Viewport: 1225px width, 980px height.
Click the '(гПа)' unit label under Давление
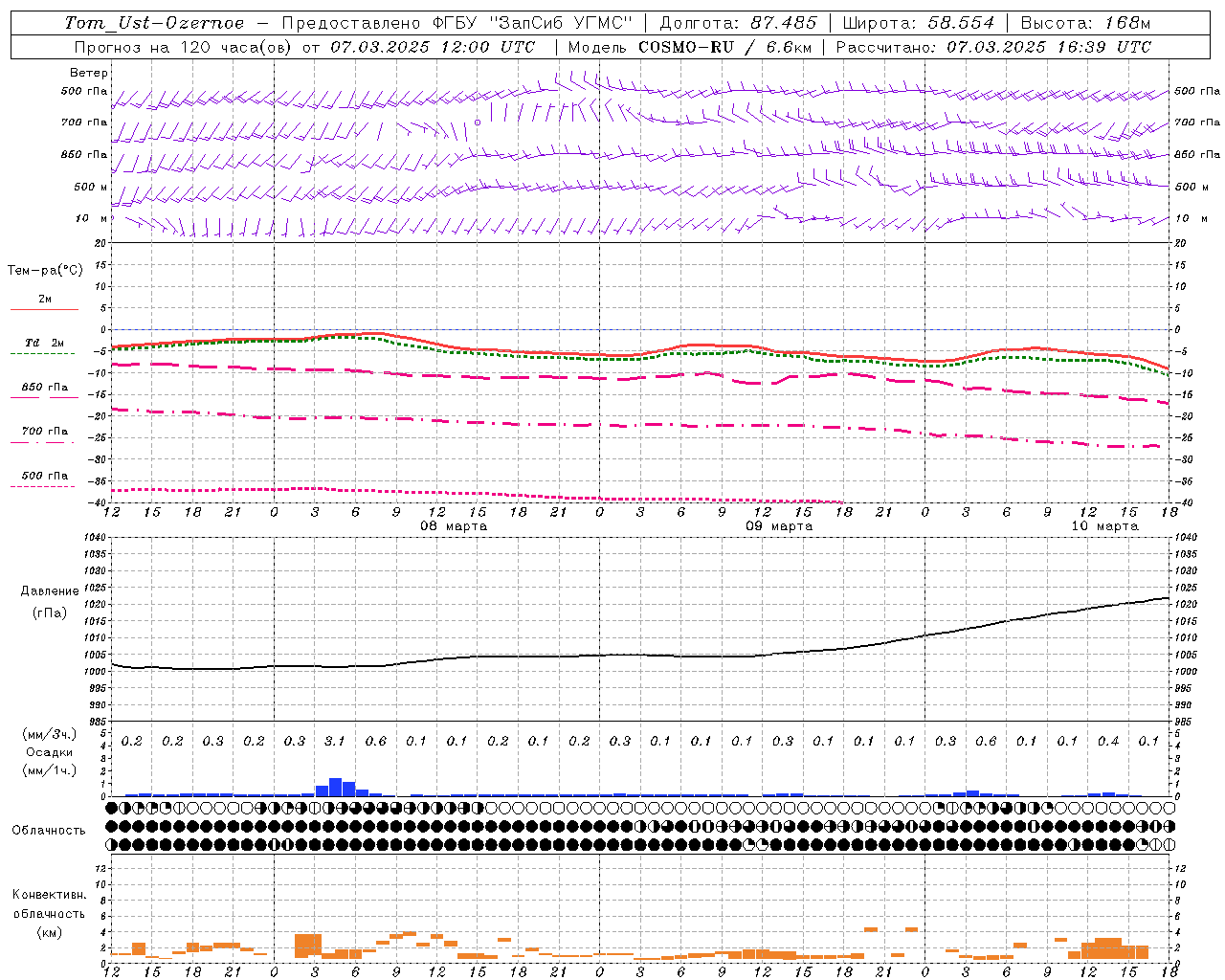click(50, 613)
